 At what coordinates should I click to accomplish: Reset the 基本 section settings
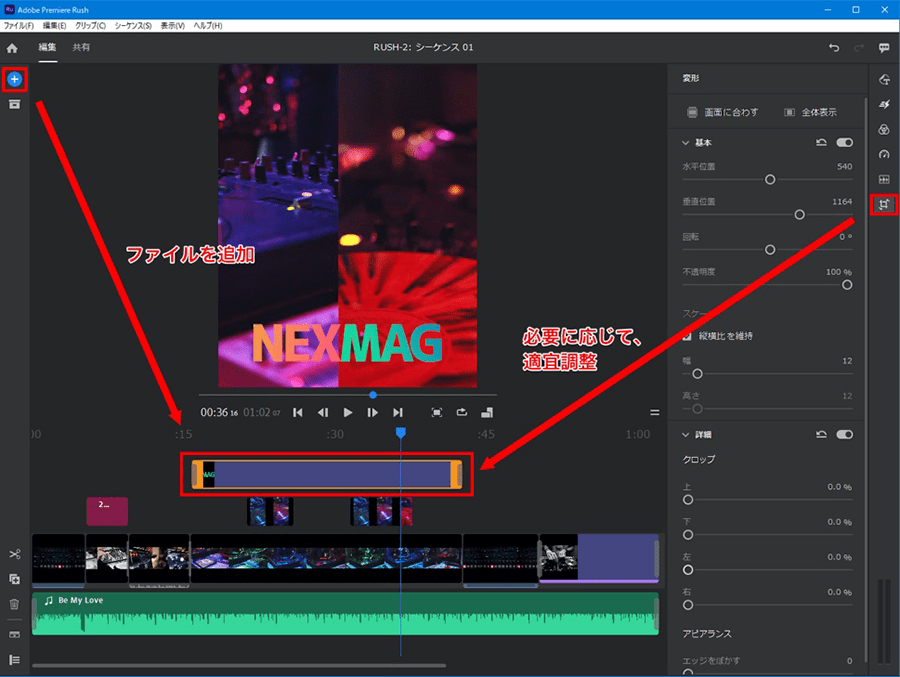821,142
